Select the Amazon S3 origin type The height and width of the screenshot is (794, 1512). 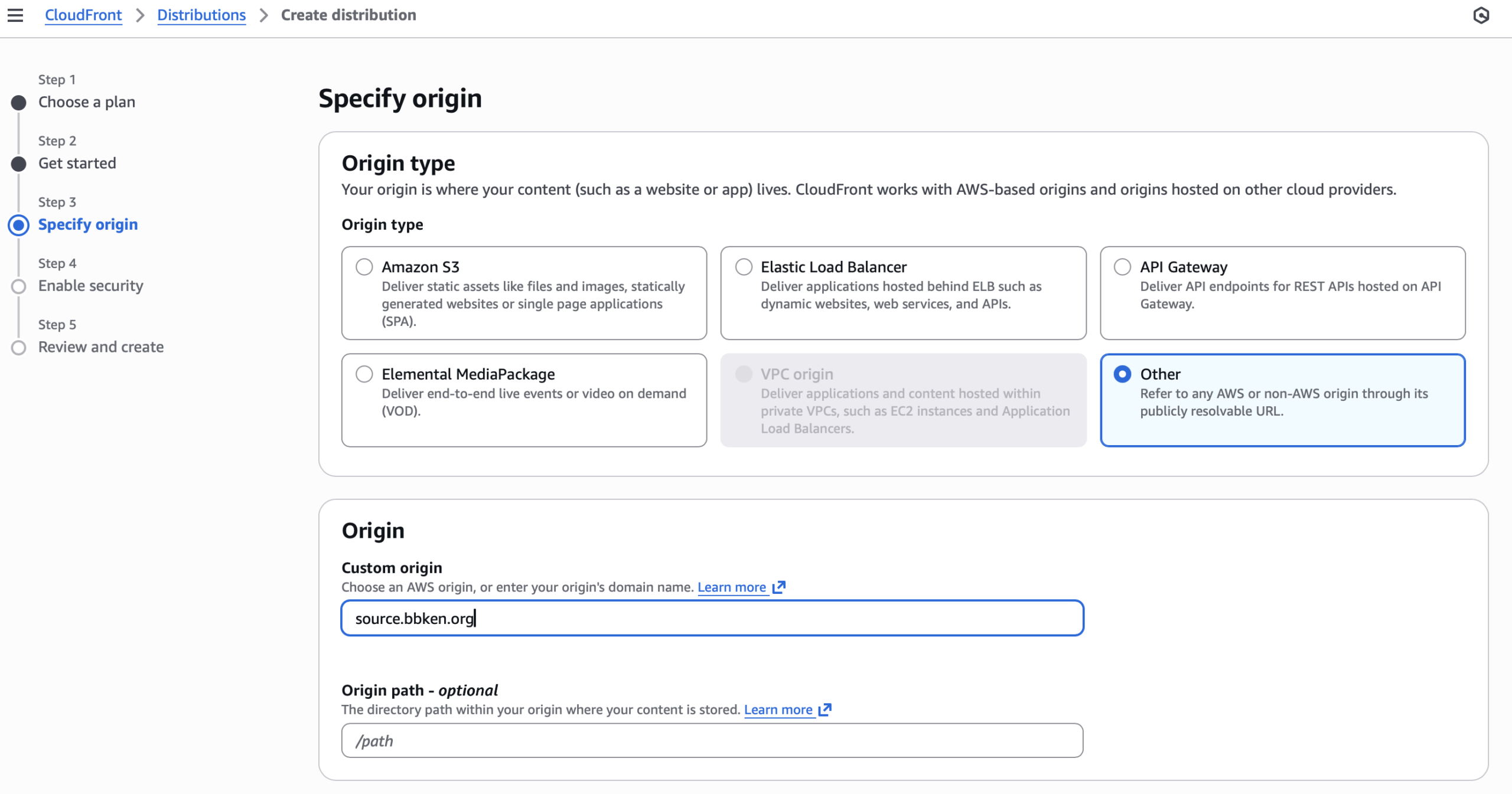pos(364,267)
